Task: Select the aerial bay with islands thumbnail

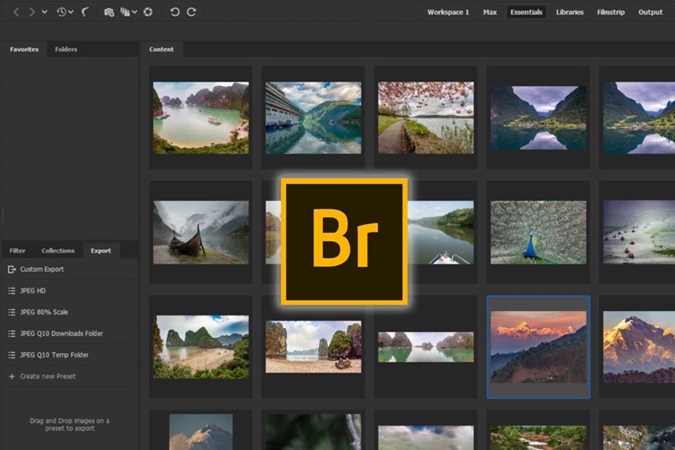Action: coord(201,118)
